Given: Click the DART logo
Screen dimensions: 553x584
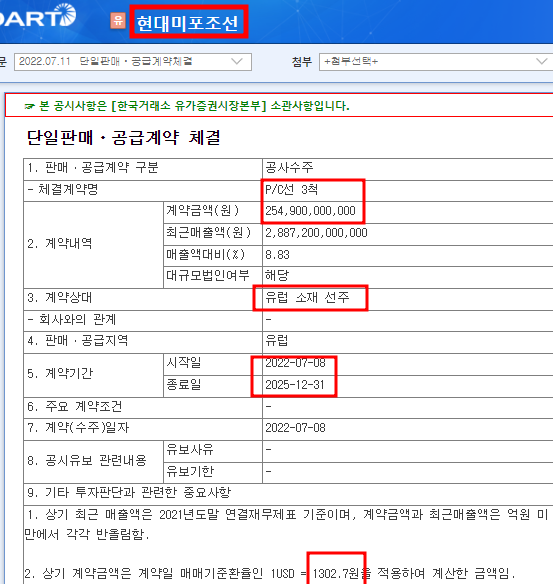Looking at the screenshot, I should [x=37, y=16].
